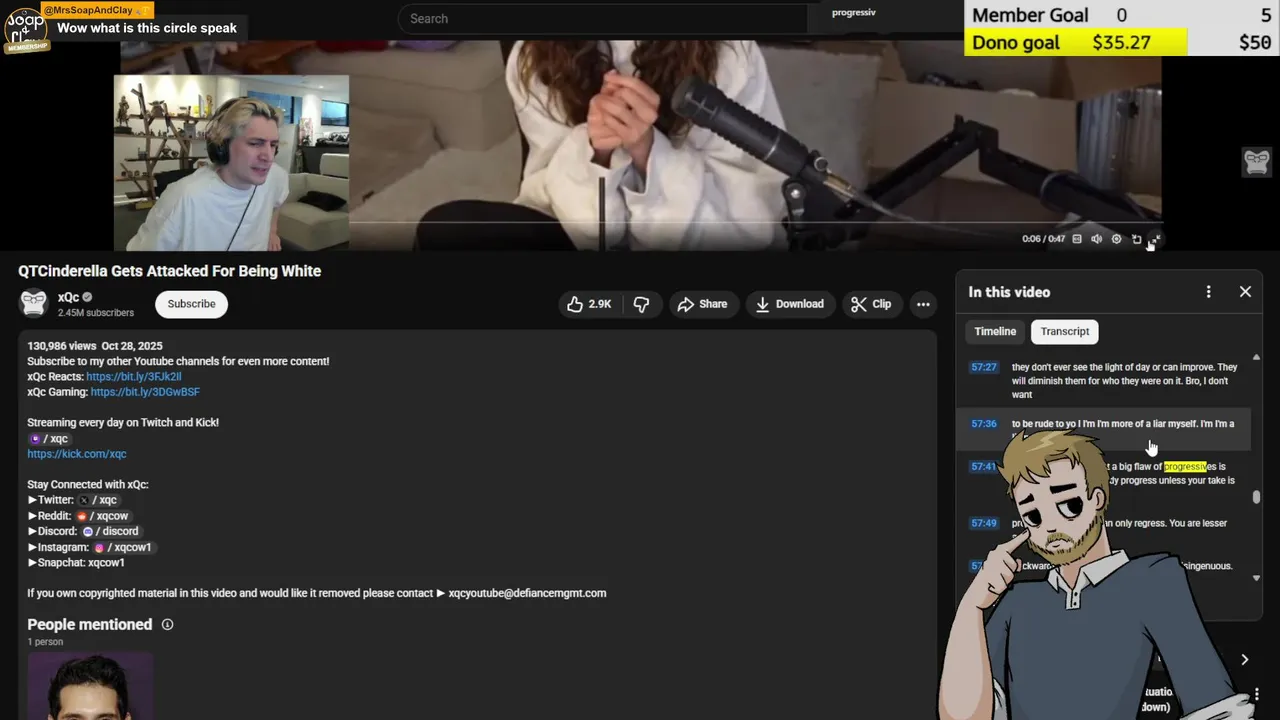Click the Soap membership logo in the overlay
The width and height of the screenshot is (1280, 720).
tap(25, 29)
